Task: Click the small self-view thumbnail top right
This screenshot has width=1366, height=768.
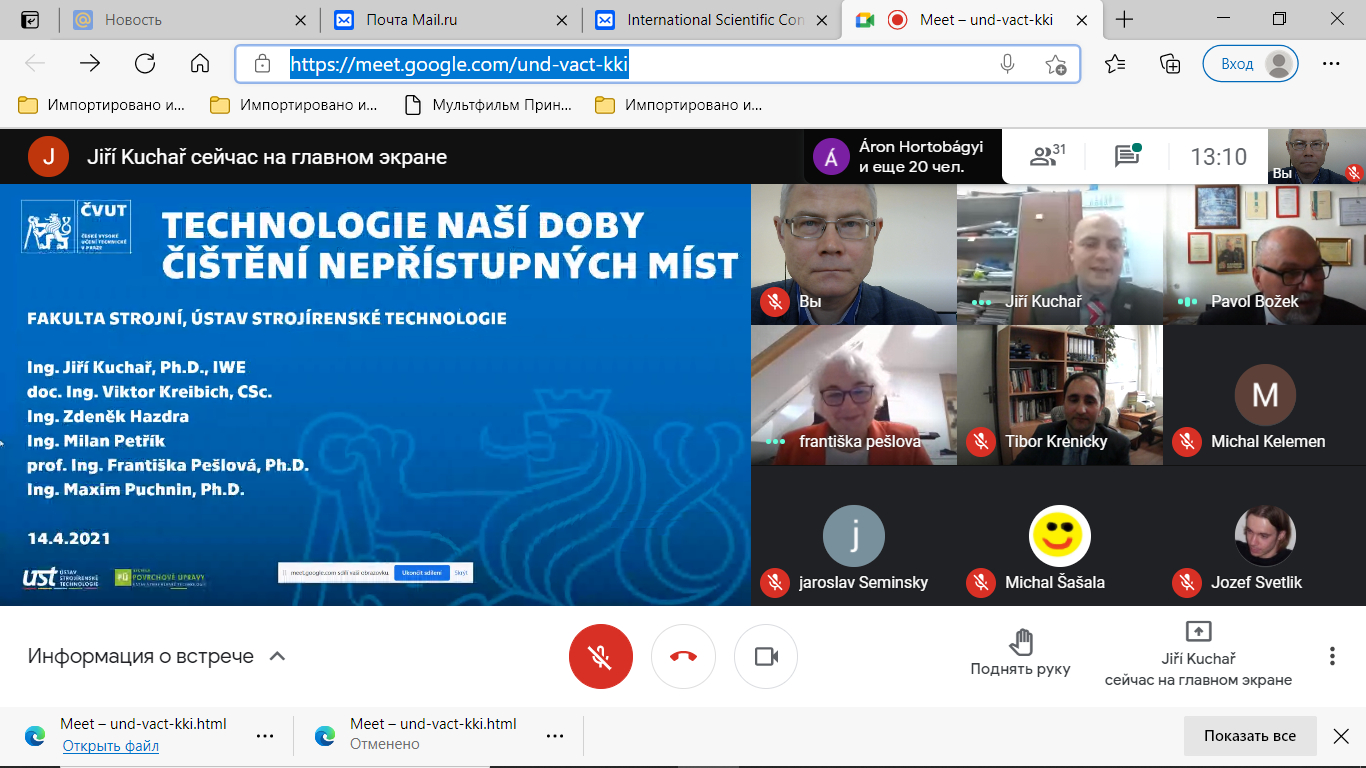Action: point(1316,156)
